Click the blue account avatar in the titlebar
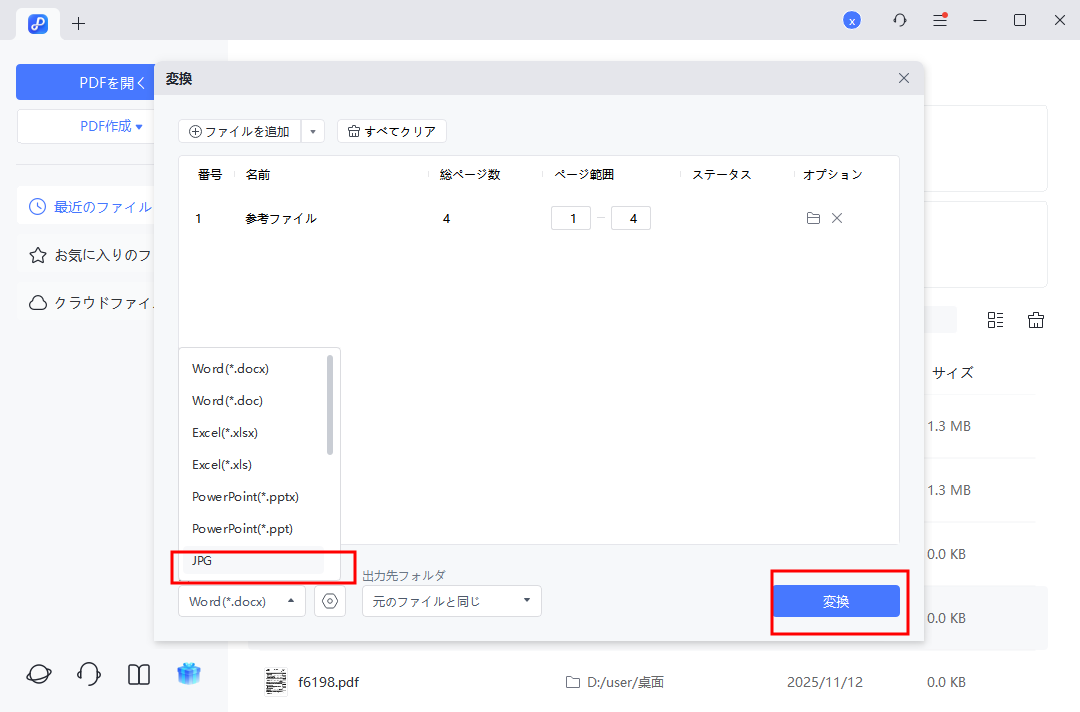Viewport: 1080px width, 712px height. pyautogui.click(x=852, y=19)
